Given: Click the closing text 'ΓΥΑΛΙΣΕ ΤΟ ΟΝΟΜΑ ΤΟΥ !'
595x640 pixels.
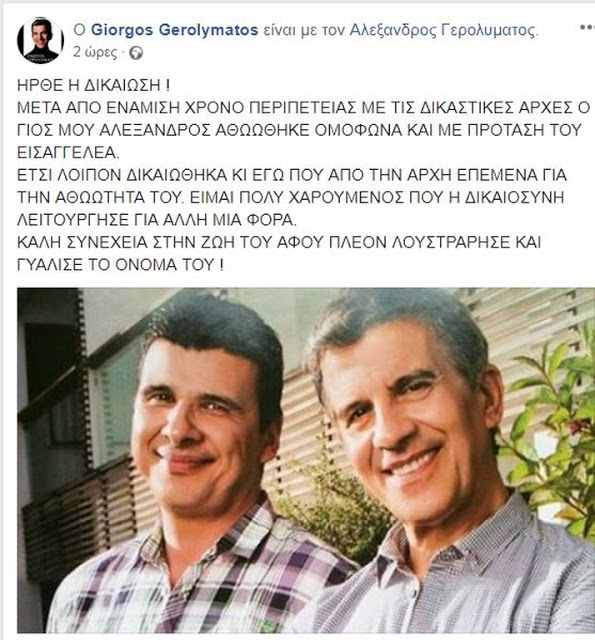Looking at the screenshot, I should click(x=120, y=265).
